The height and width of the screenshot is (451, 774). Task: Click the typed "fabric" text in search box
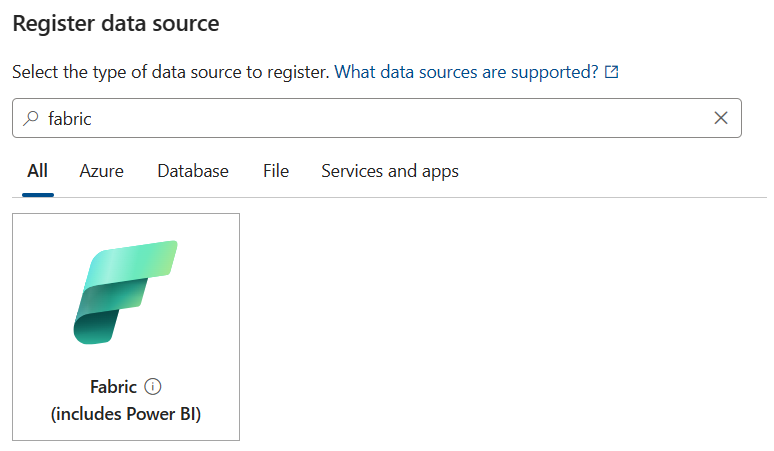(x=70, y=118)
